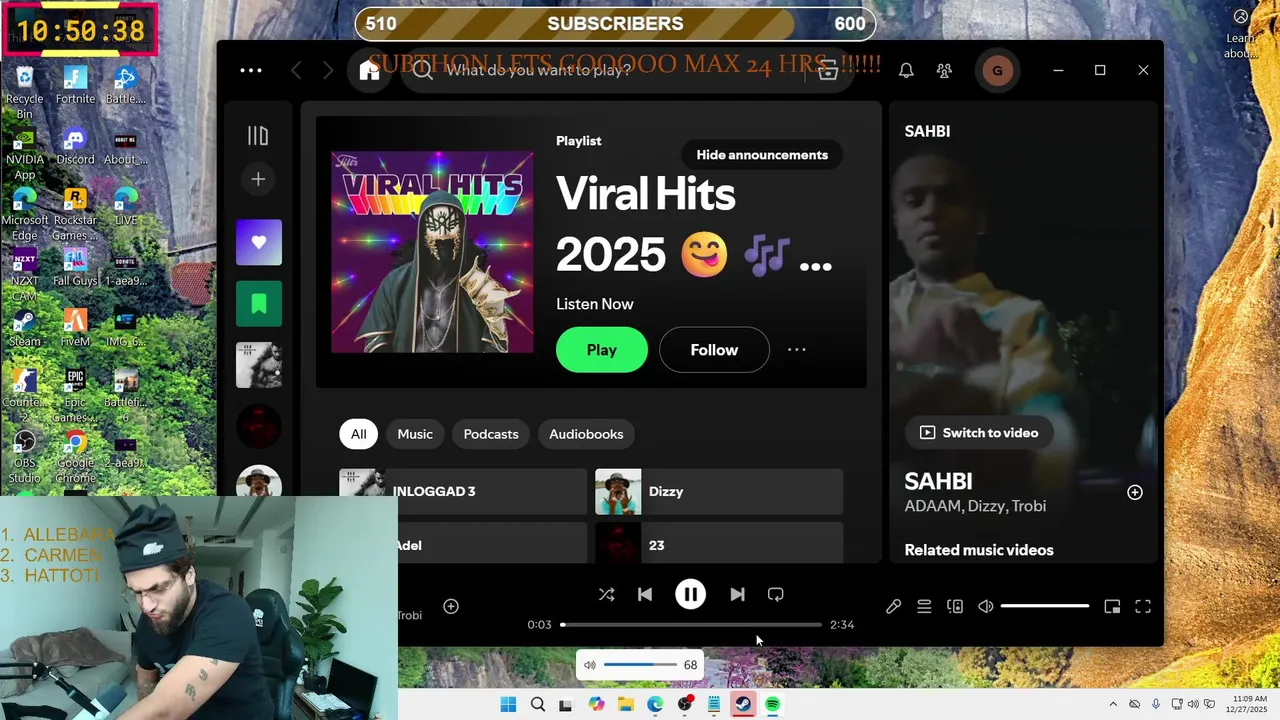Viewport: 1280px width, 720px height.
Task: Open the third sidebar playlist thumbnail below bookmark
Action: click(x=259, y=366)
